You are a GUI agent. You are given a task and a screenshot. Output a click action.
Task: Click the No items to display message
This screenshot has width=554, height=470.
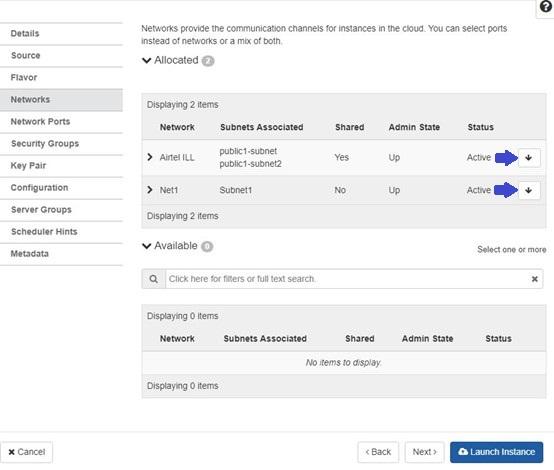(343, 363)
